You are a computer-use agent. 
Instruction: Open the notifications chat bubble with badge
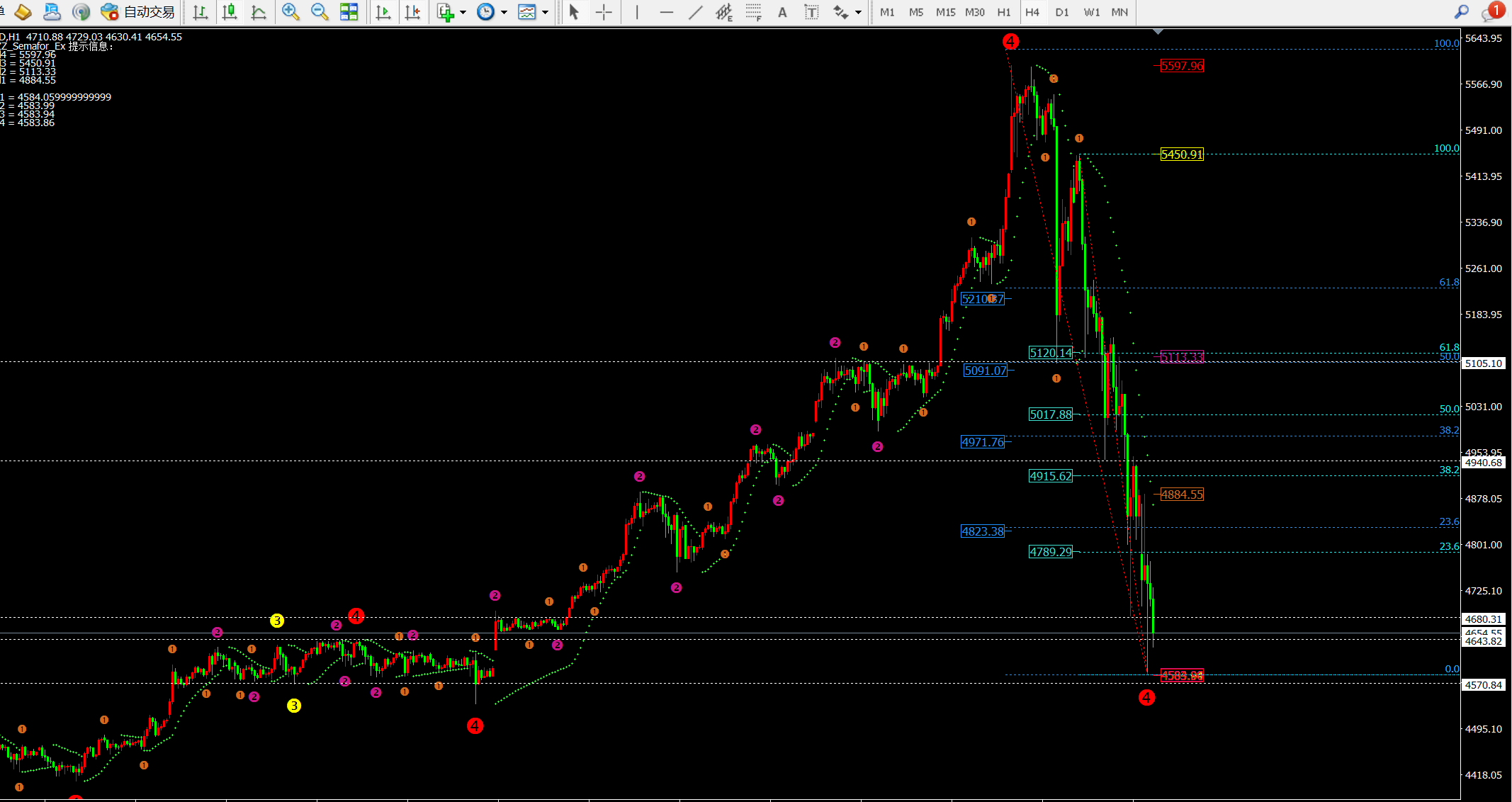[x=1491, y=12]
